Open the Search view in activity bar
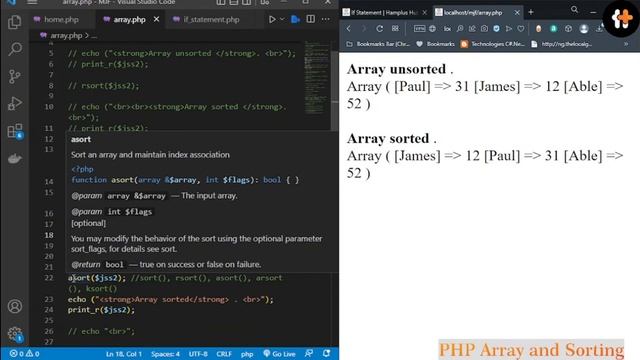The image size is (640, 360). [15, 49]
